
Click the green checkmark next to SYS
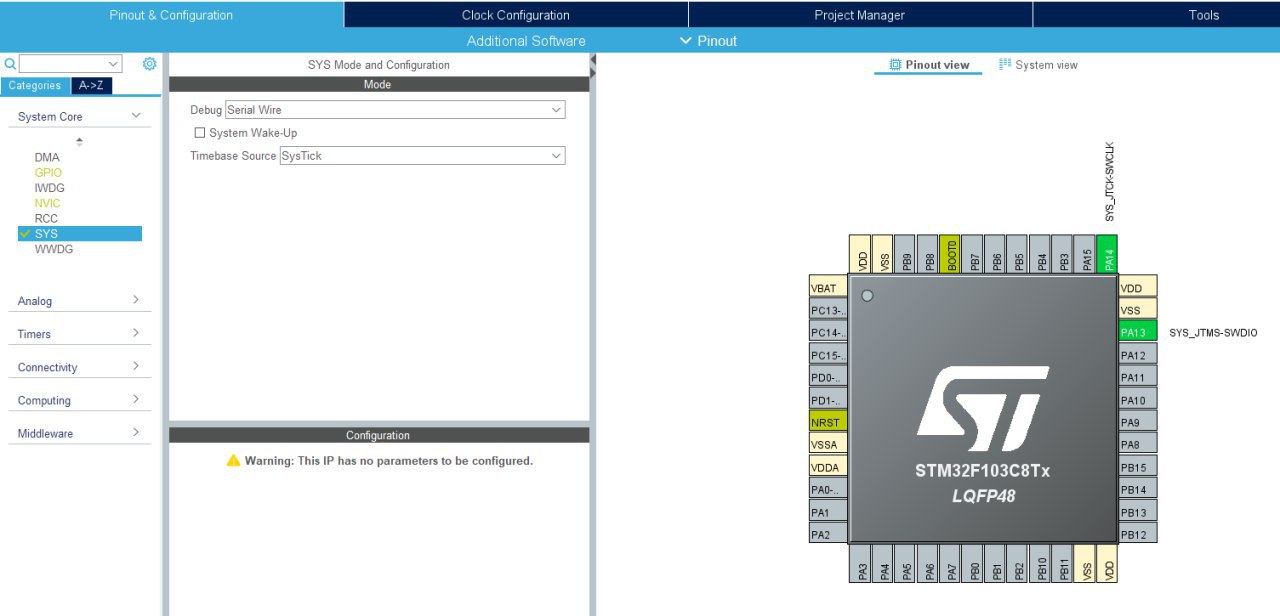click(24, 233)
